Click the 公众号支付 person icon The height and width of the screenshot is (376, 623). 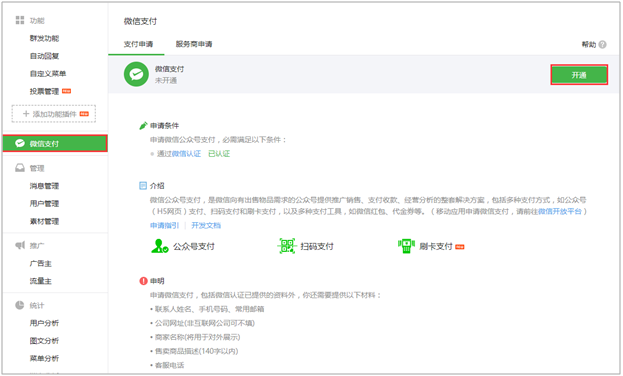(x=160, y=246)
